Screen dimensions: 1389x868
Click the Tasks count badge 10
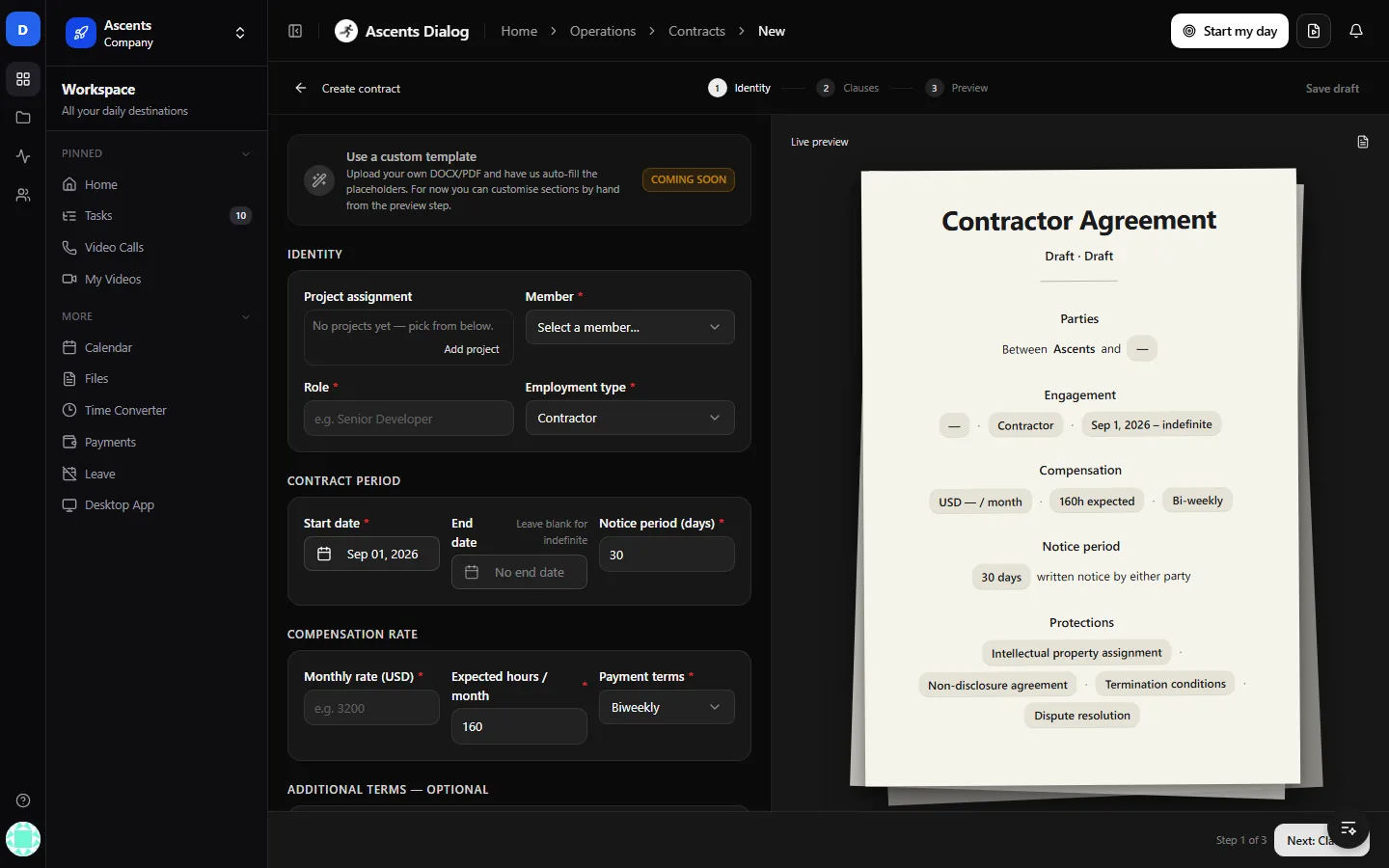(241, 216)
